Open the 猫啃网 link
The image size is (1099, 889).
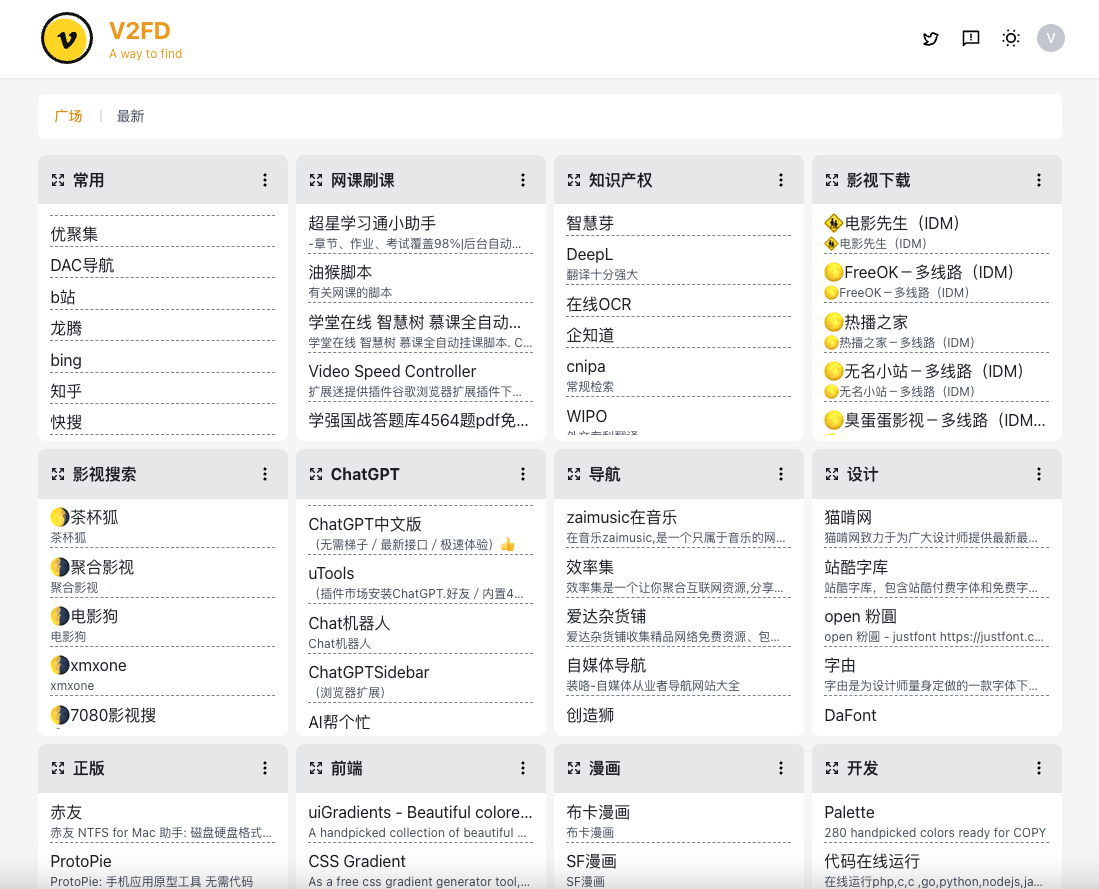coord(848,517)
